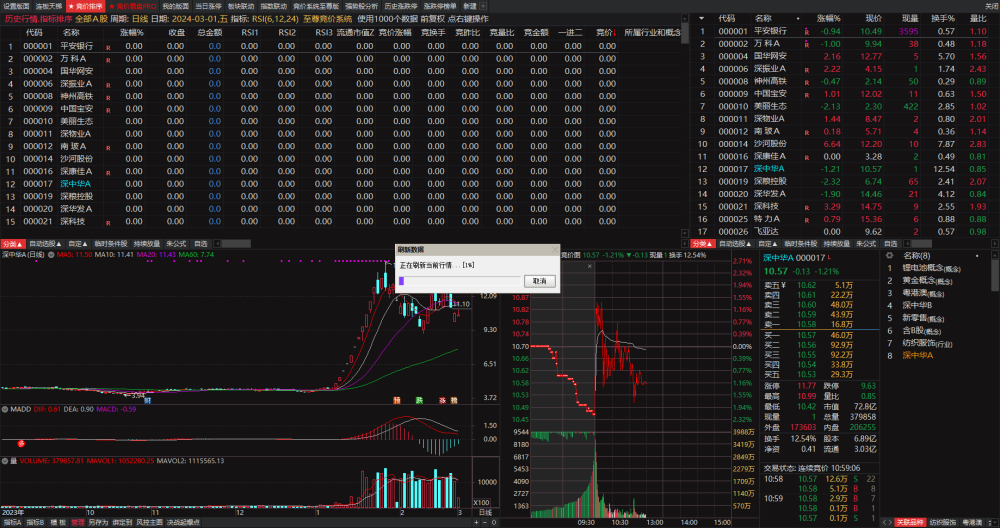Switch to 竞价看盘PRO tab
The width and height of the screenshot is (1000, 528).
132,6
